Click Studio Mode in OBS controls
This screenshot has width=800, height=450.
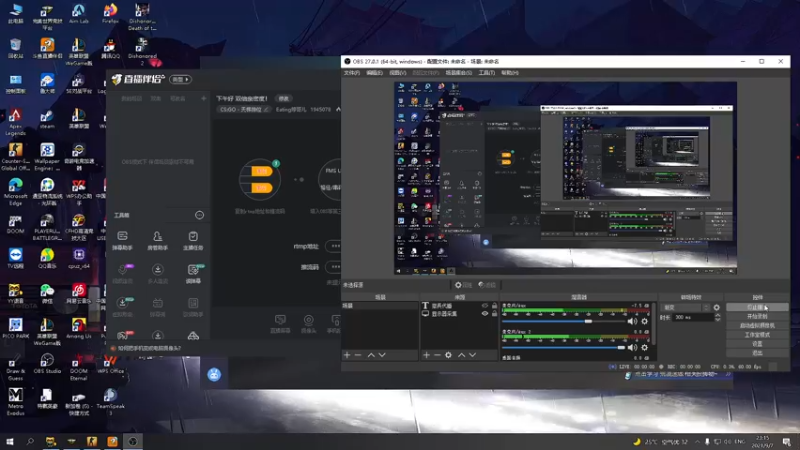[x=757, y=335]
